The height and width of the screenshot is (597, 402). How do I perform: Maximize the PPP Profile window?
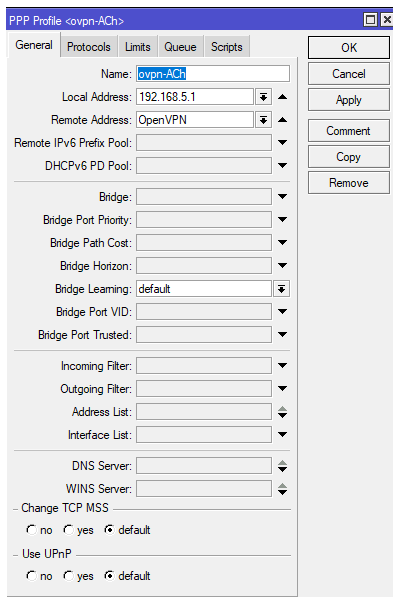click(370, 20)
